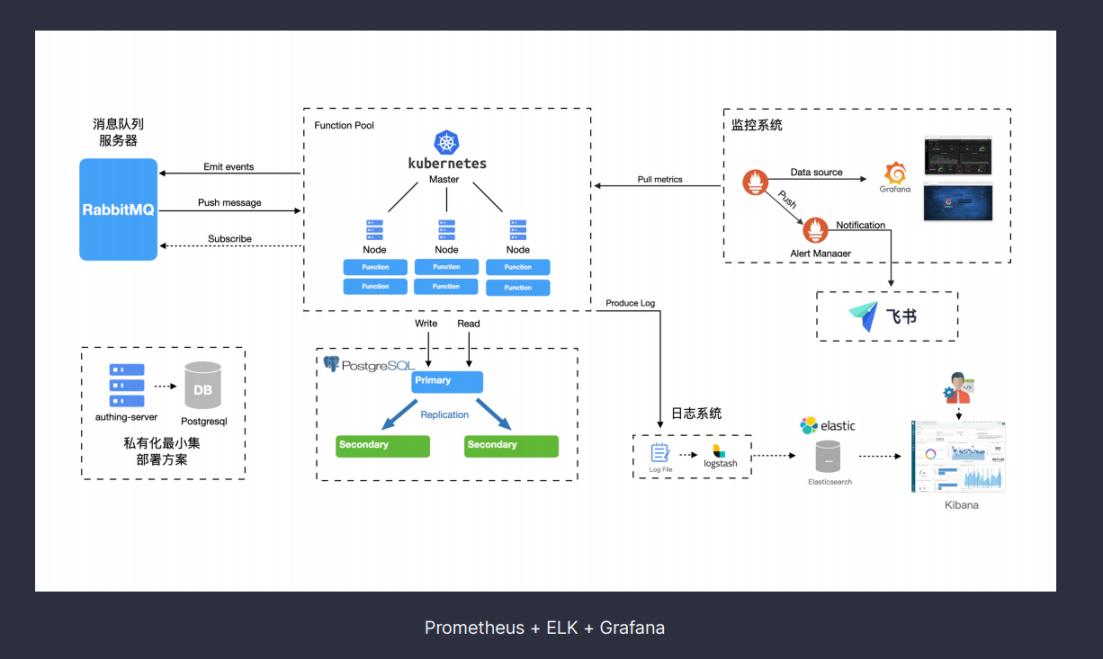Click the Alert Manager icon
The height and width of the screenshot is (659, 1103).
pyautogui.click(x=817, y=230)
